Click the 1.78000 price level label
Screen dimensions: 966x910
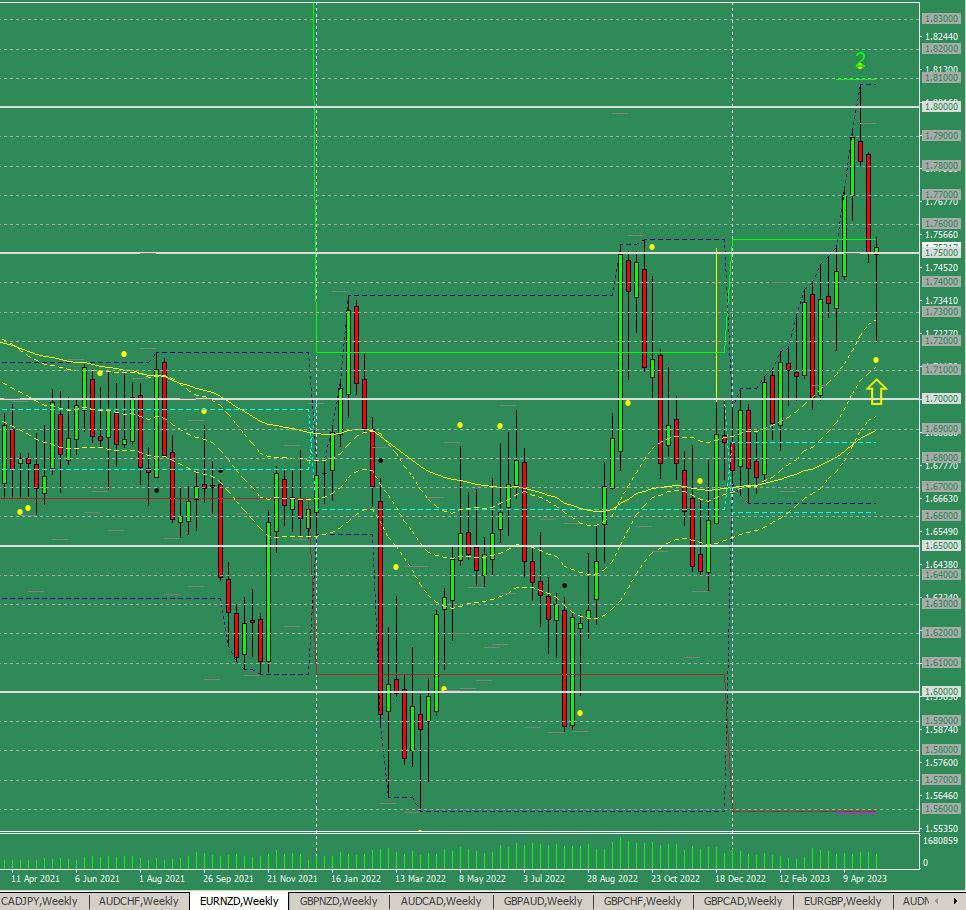click(x=941, y=166)
